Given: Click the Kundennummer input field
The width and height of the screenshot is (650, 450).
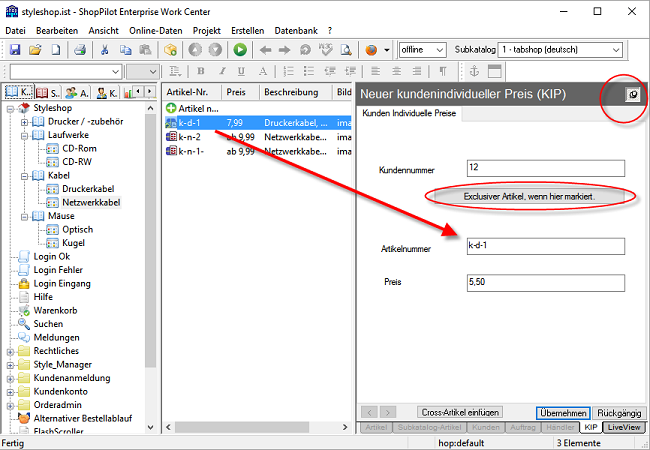Looking at the screenshot, I should point(546,168).
